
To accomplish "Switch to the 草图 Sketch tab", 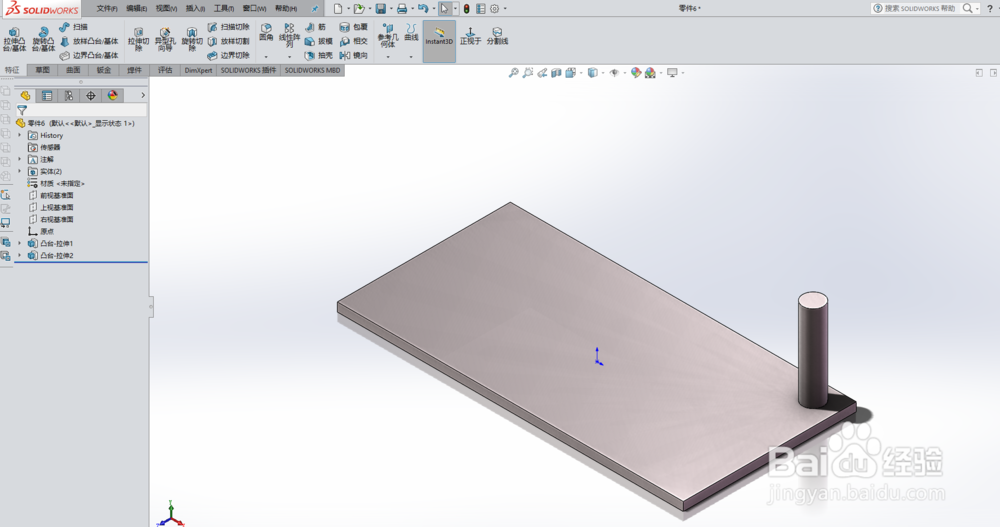I will point(43,70).
